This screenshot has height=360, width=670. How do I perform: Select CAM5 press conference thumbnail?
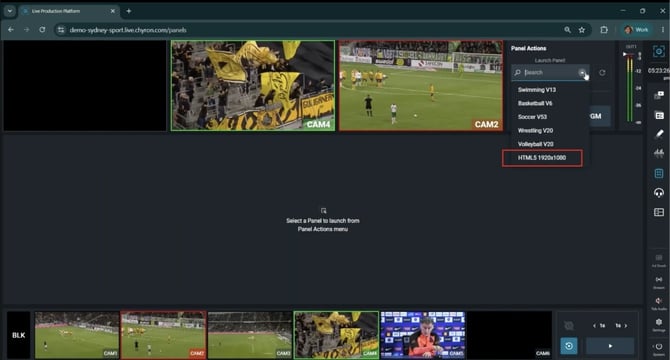click(423, 335)
